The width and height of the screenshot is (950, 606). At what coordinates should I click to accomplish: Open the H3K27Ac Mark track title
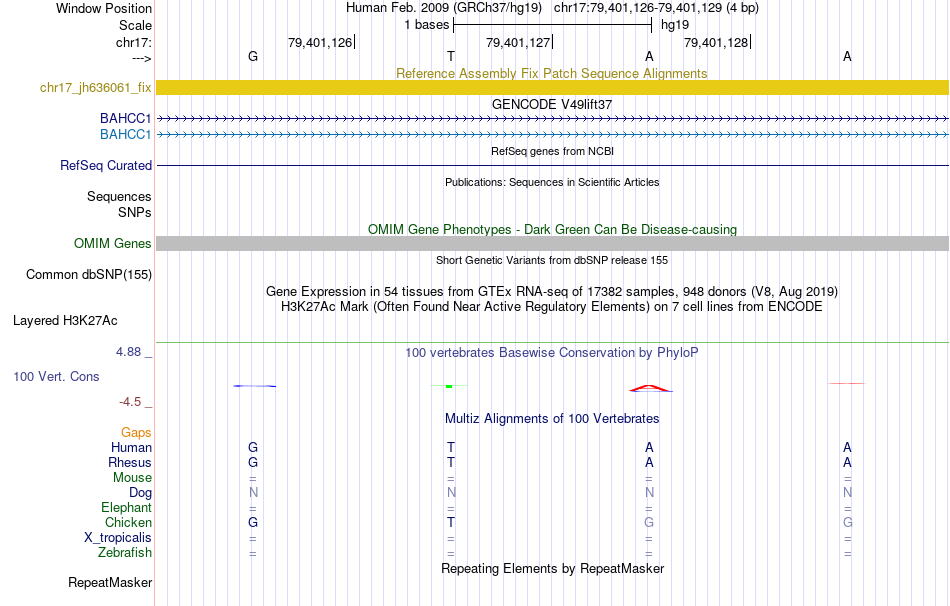[551, 307]
